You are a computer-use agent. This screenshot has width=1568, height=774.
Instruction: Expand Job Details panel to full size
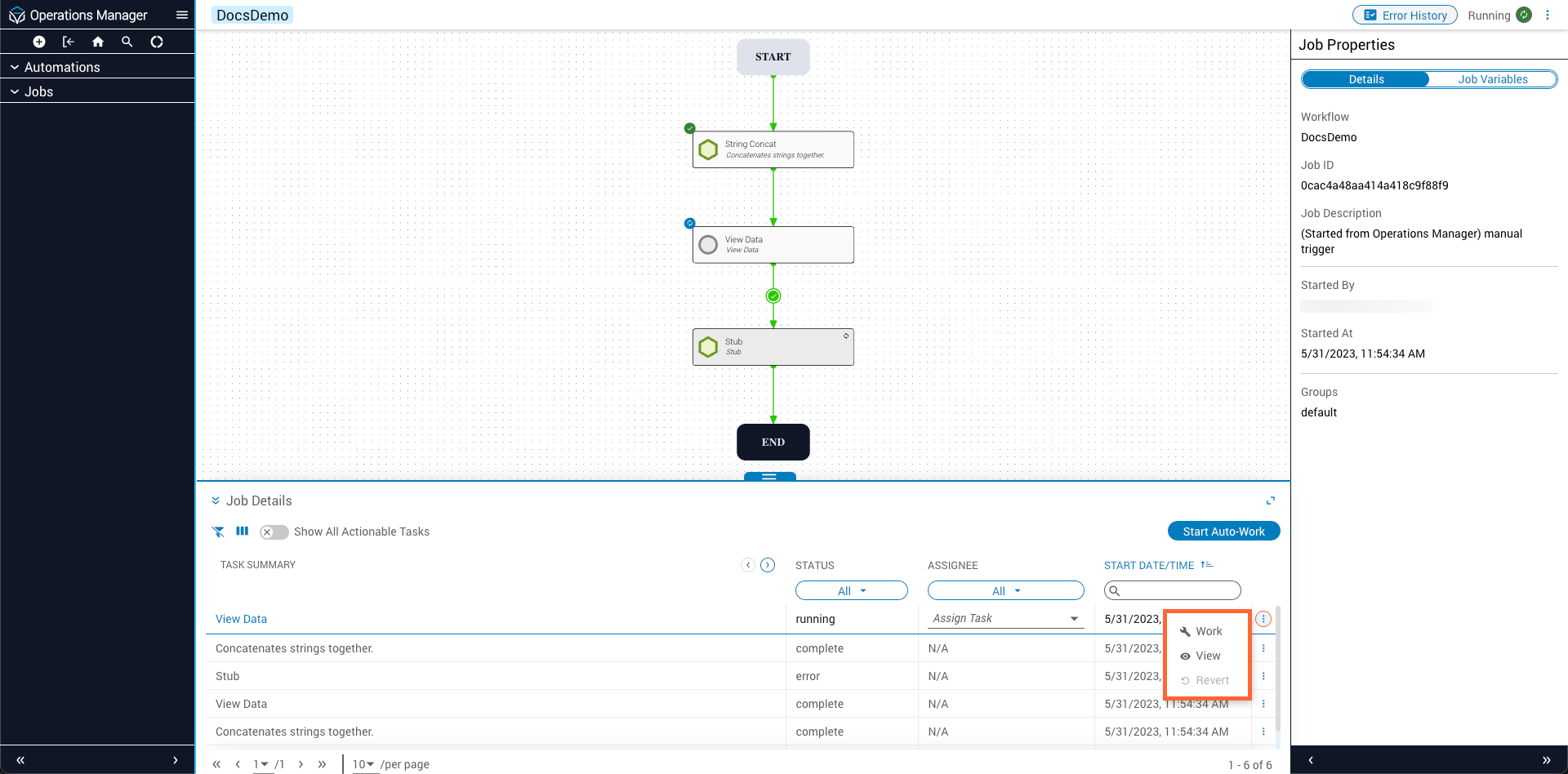click(x=1270, y=500)
